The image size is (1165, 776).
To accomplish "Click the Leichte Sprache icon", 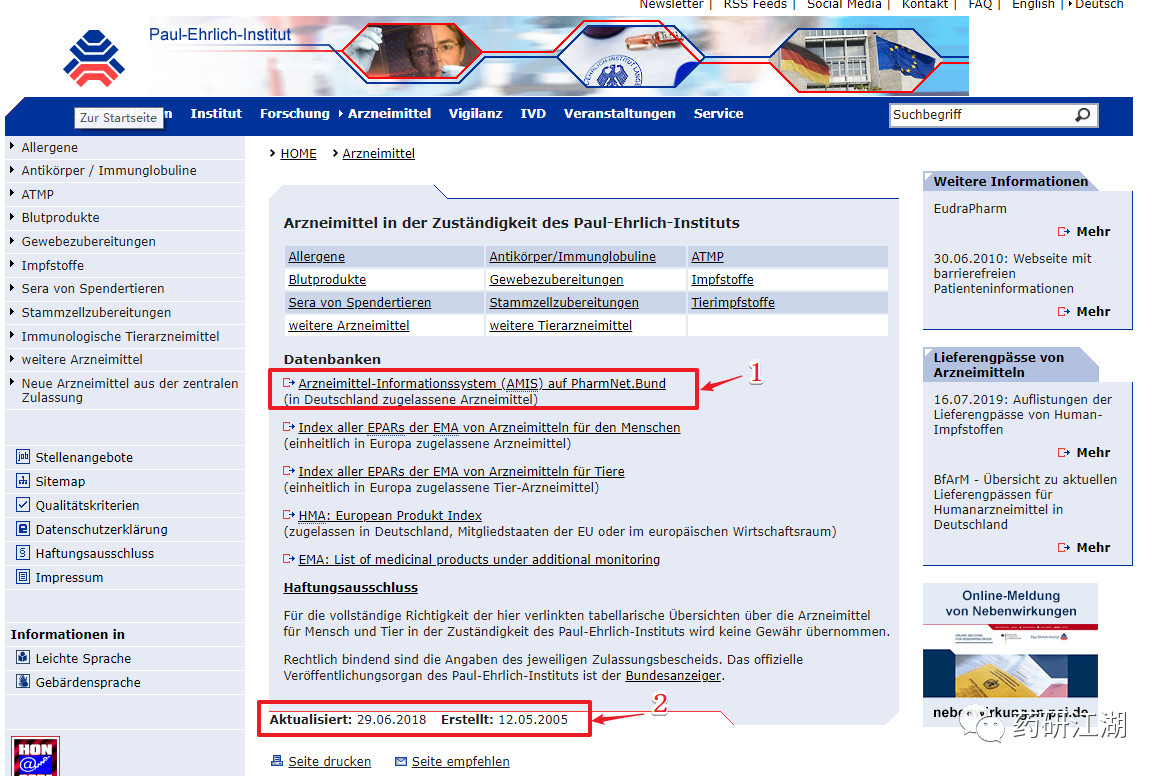I will pos(23,657).
